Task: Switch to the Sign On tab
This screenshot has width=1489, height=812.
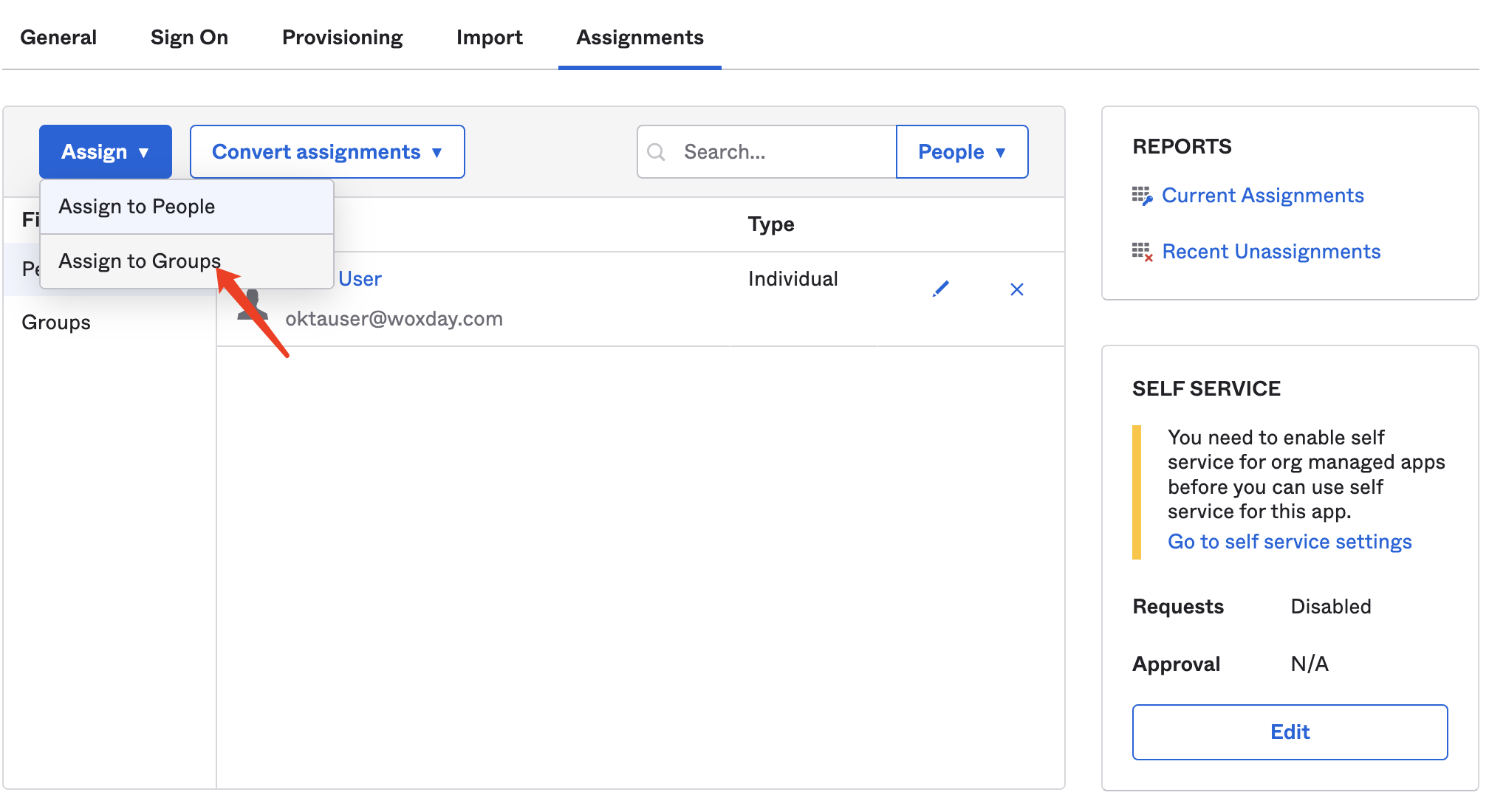Action: coord(189,37)
